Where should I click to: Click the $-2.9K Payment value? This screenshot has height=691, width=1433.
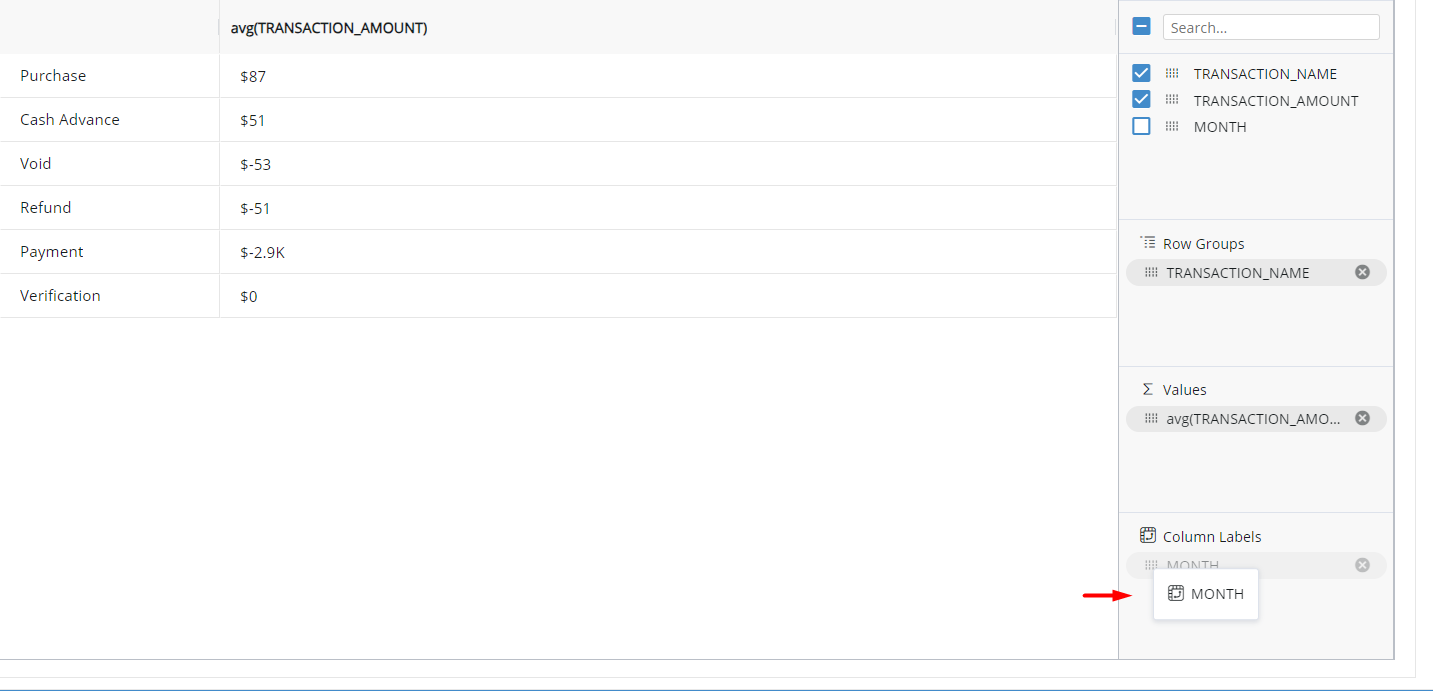(x=263, y=252)
